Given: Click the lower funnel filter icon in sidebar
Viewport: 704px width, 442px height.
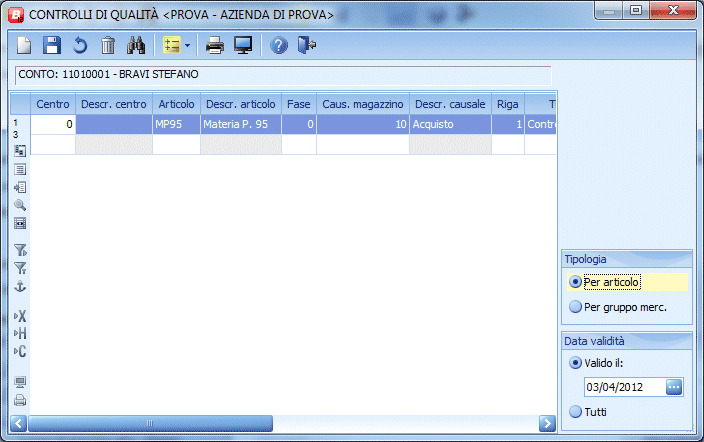Looking at the screenshot, I should pyautogui.click(x=20, y=268).
